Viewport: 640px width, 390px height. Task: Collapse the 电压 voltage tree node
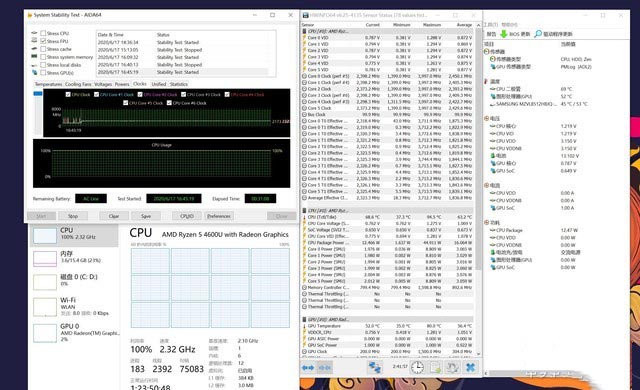tap(487, 118)
